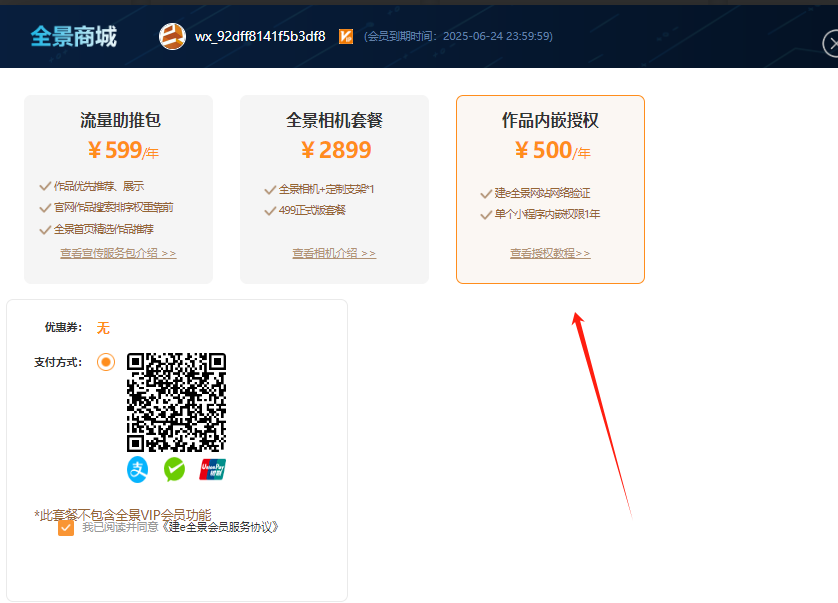Viewport: 838px width, 603px height.
Task: Click the VIP badge beside the username
Action: tap(346, 36)
